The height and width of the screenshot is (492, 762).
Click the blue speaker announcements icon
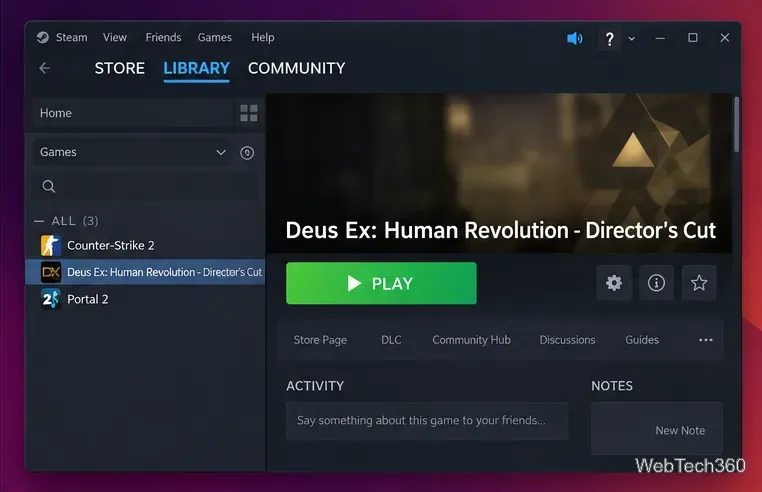pos(574,38)
